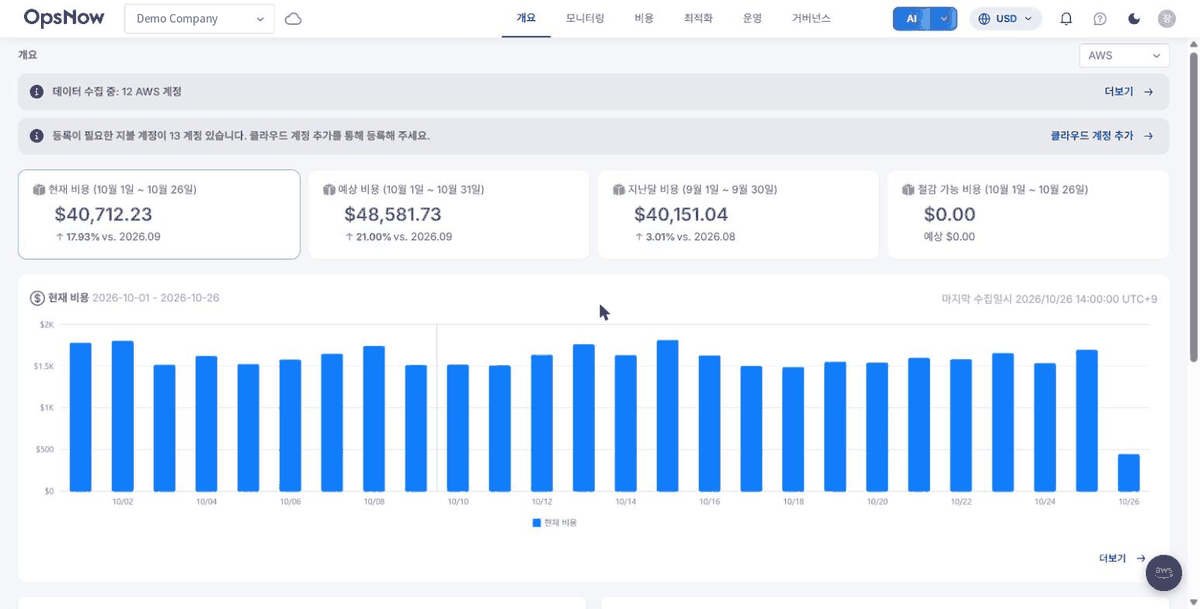Open the 운영 tab
This screenshot has height=609, width=1200.
click(x=752, y=19)
